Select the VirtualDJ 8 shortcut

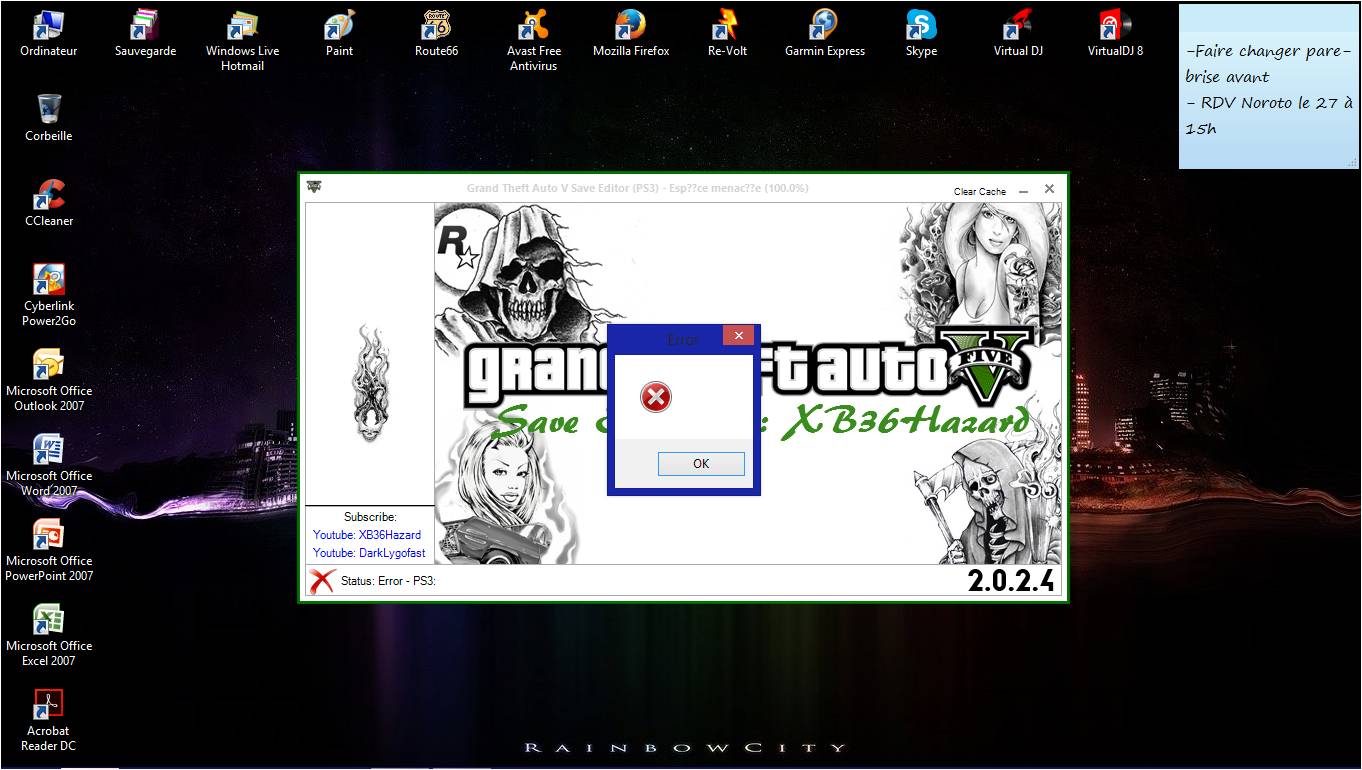coord(1115,33)
